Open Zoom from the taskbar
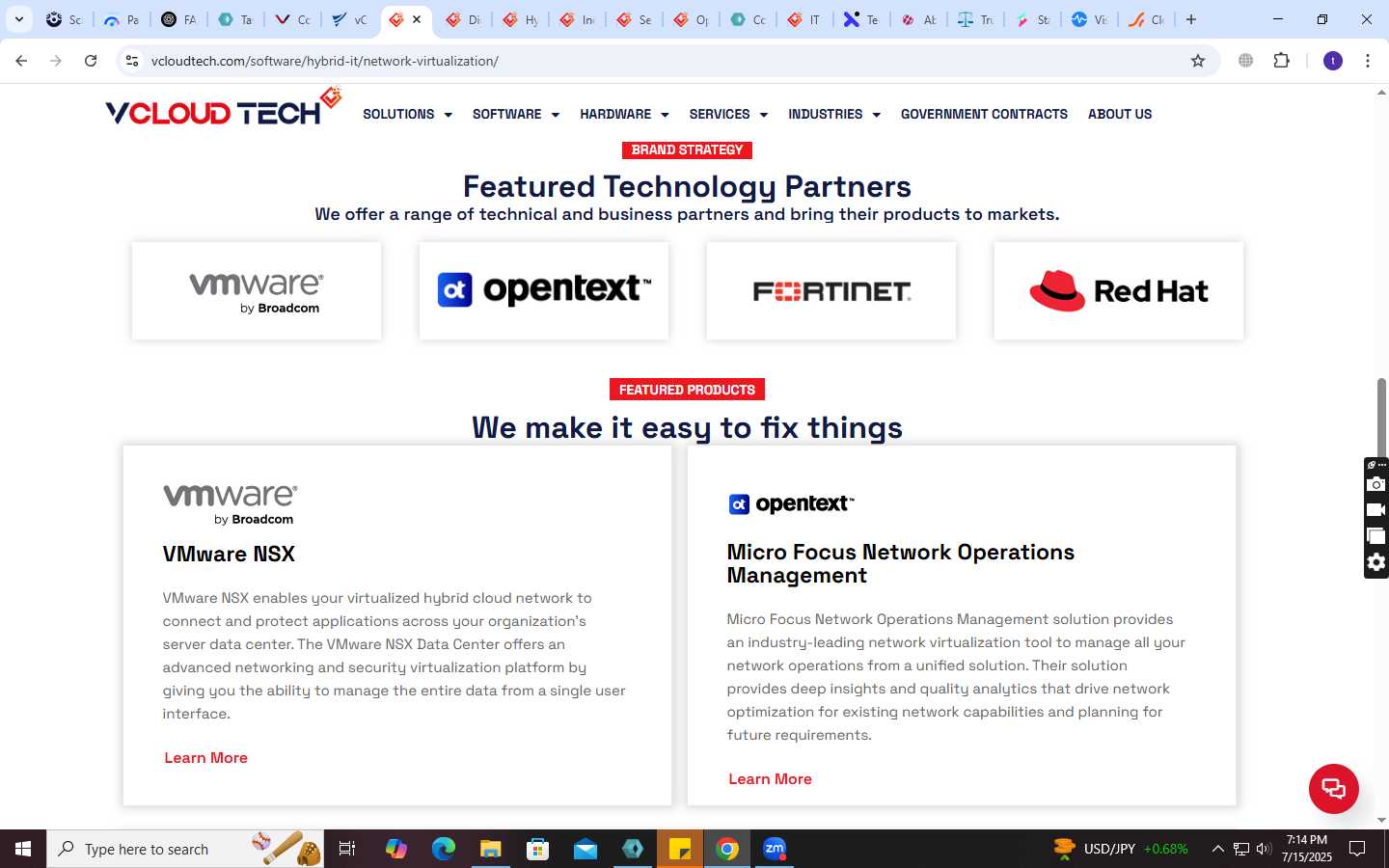This screenshot has height=868, width=1389. (x=775, y=849)
